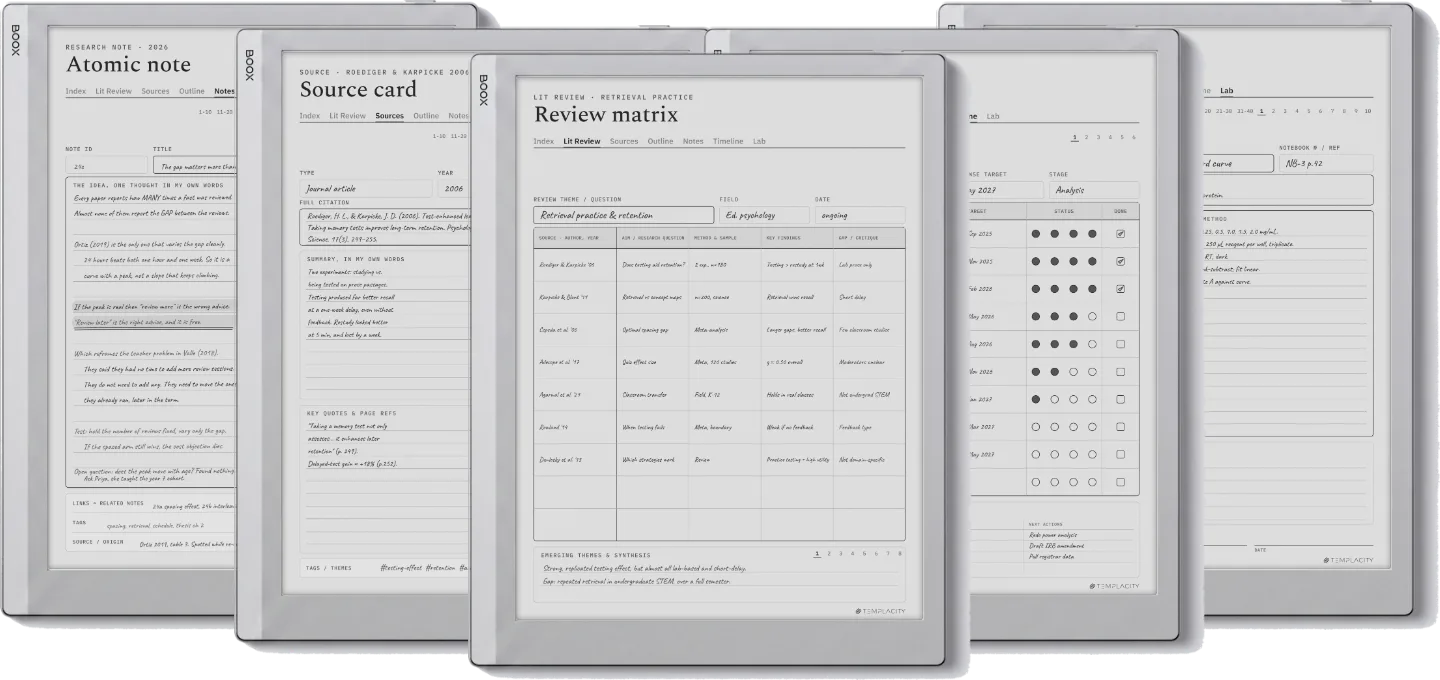This screenshot has width=1440, height=680.
Task: Toggle Done checkbox in Nov 2025 row
Action: pyautogui.click(x=1120, y=261)
